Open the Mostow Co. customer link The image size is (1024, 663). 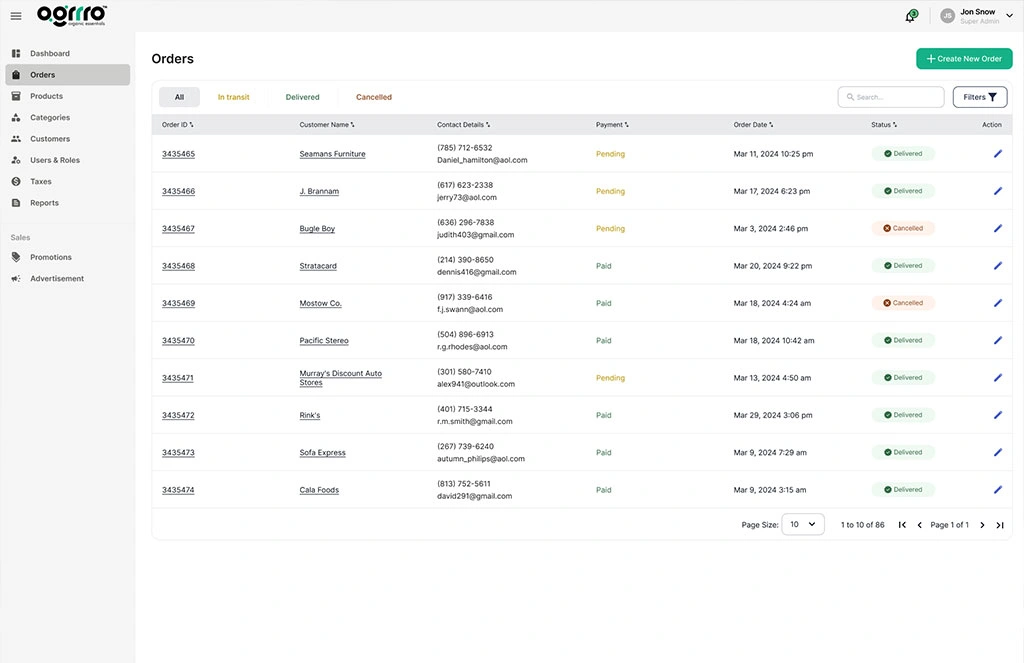[x=320, y=303]
